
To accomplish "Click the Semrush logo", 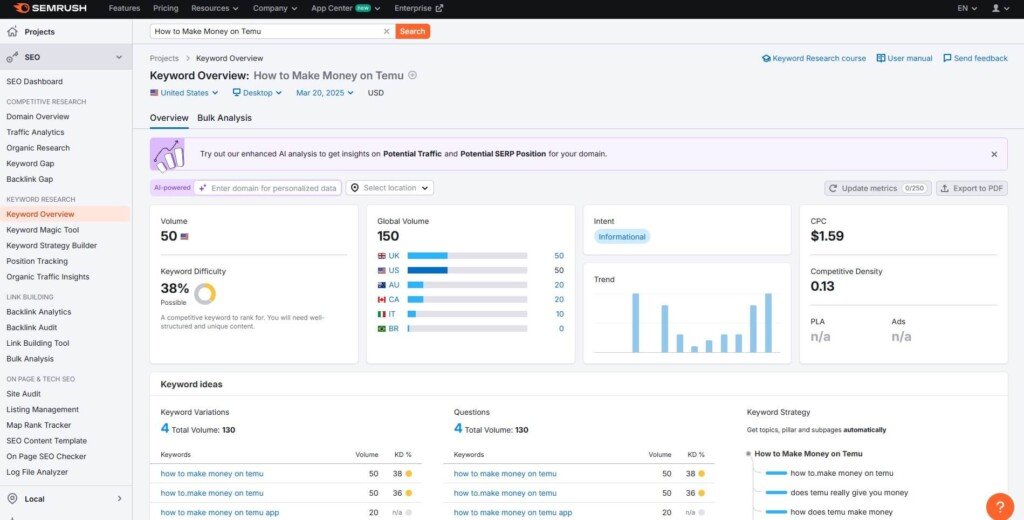I will coord(49,8).
